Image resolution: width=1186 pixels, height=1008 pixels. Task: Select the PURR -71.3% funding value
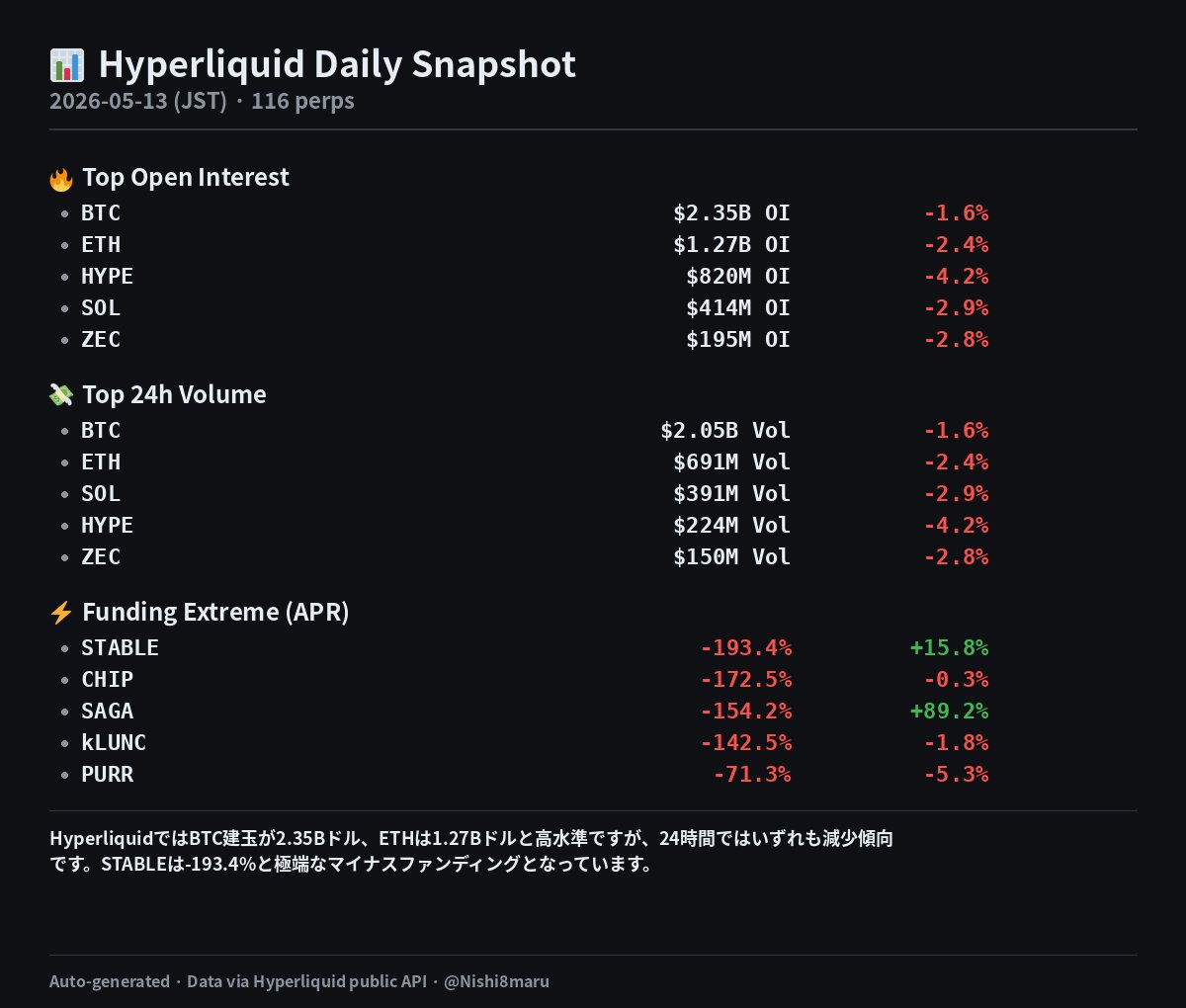(x=752, y=774)
